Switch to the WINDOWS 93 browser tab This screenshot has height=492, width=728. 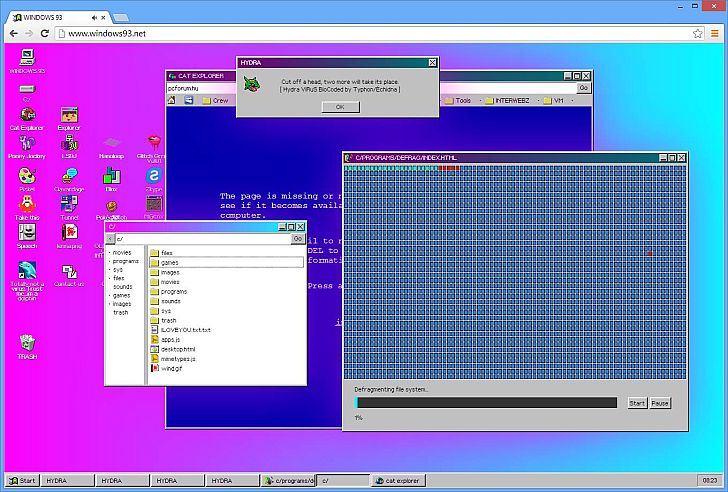58,18
